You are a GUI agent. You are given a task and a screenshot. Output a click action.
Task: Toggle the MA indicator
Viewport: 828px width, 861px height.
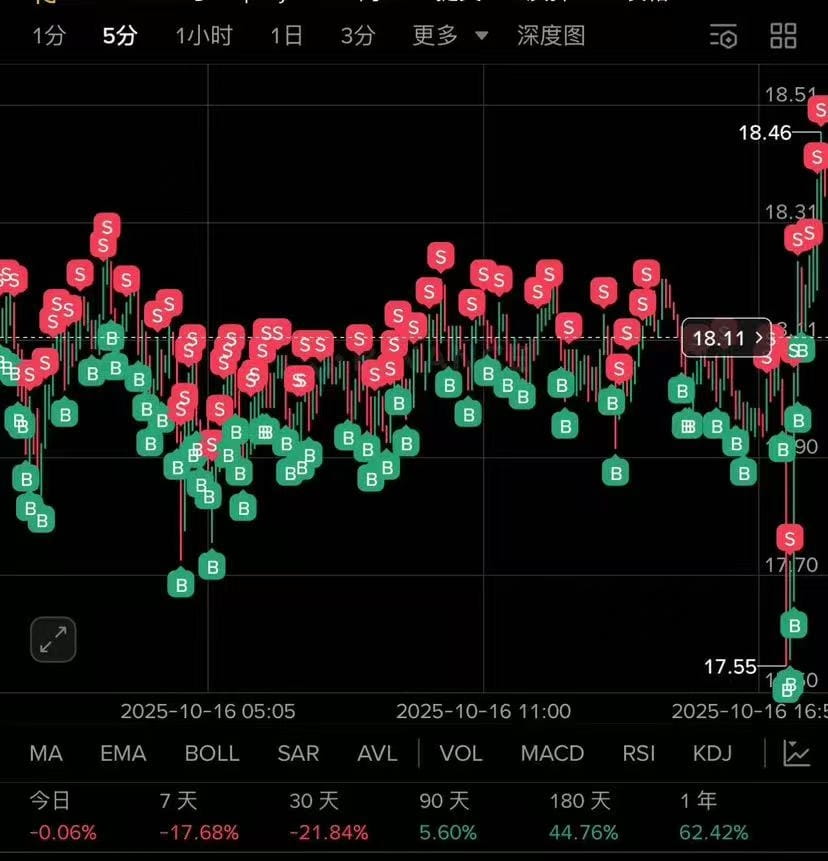46,753
